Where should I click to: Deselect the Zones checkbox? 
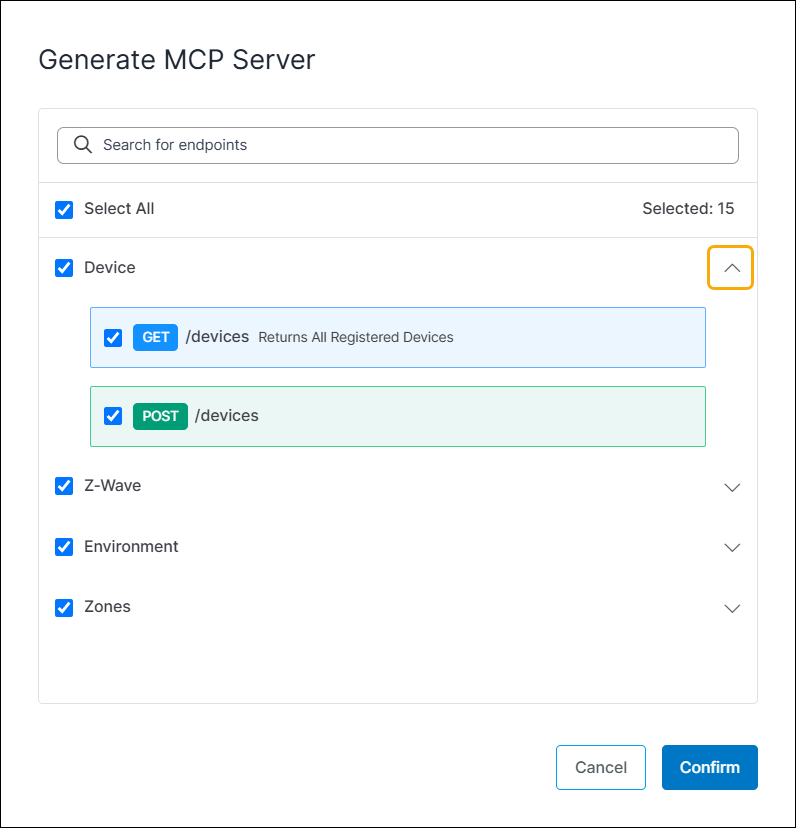coord(64,607)
